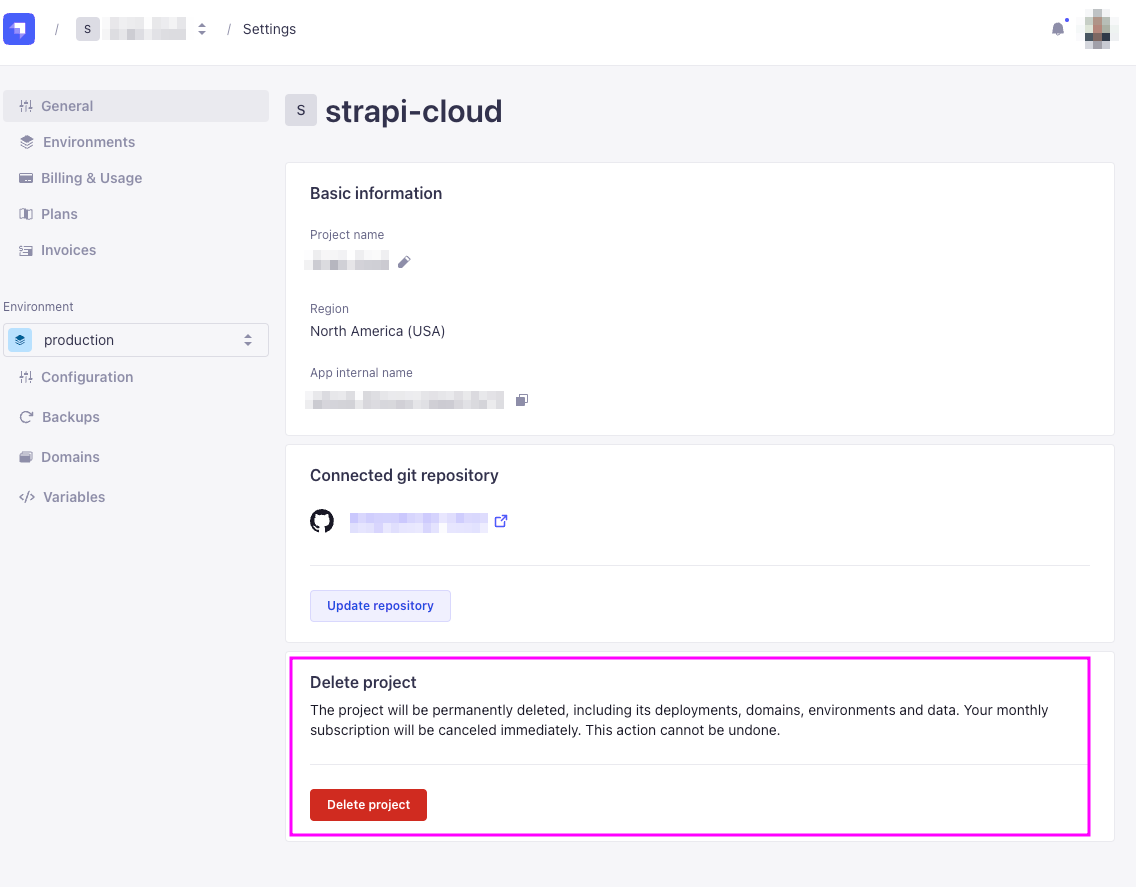Open Billing & Usage page

tap(91, 178)
